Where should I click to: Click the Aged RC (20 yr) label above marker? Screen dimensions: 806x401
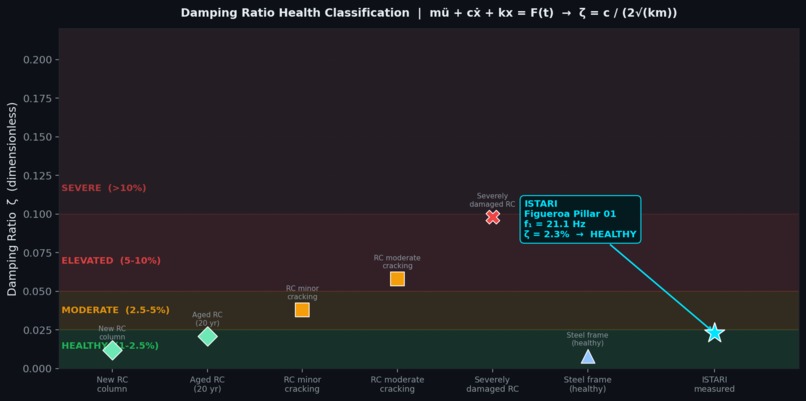[x=207, y=319]
